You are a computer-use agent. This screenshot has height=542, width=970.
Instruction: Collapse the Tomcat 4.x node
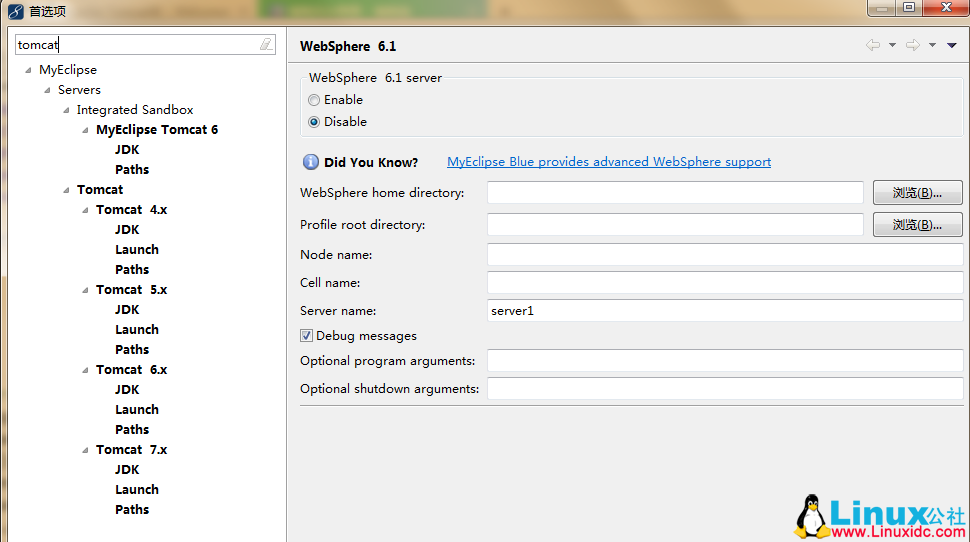[85, 210]
